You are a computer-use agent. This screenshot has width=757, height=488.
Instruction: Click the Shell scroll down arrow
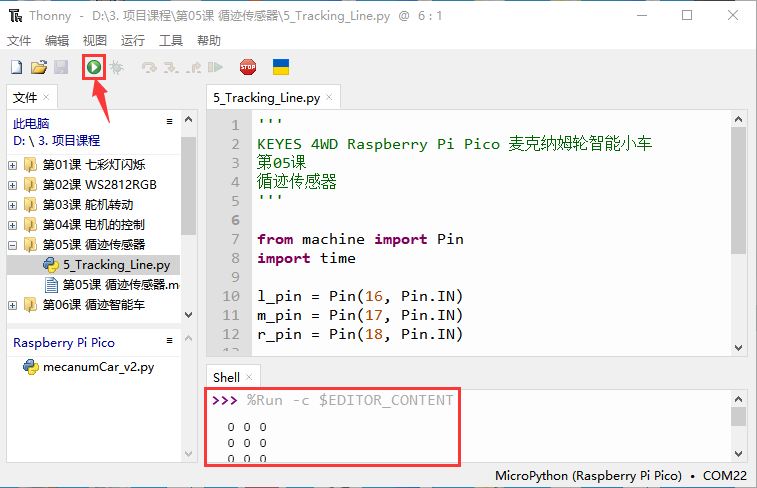coord(738,454)
